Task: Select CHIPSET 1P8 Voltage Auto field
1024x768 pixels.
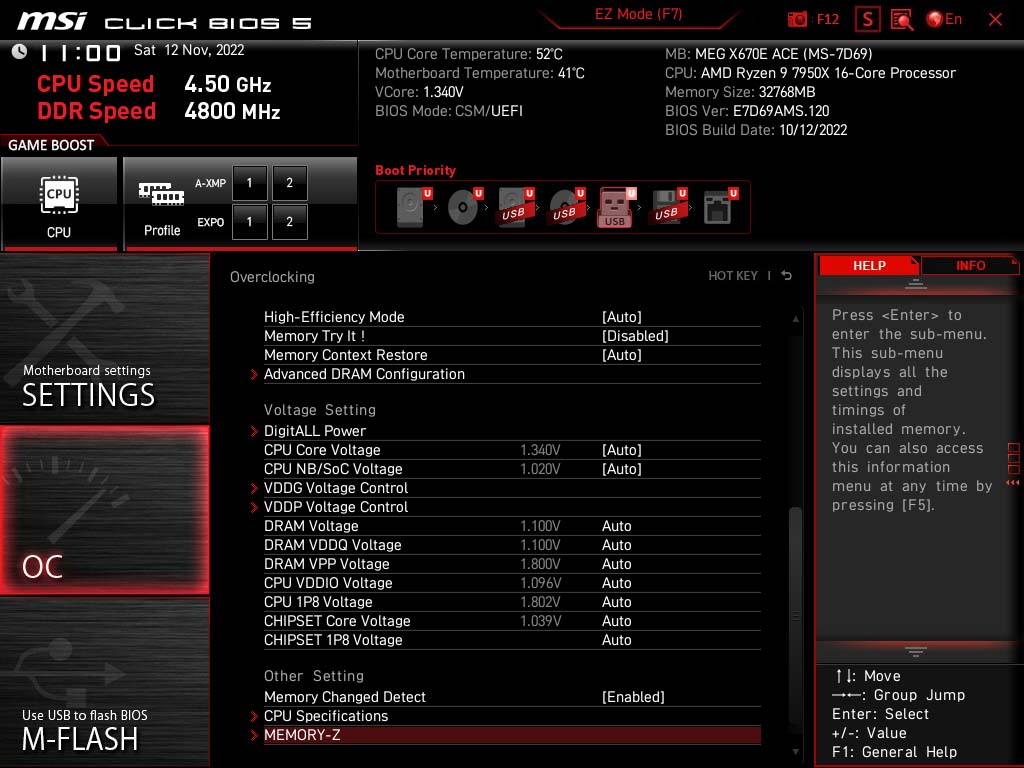Action: (x=616, y=639)
